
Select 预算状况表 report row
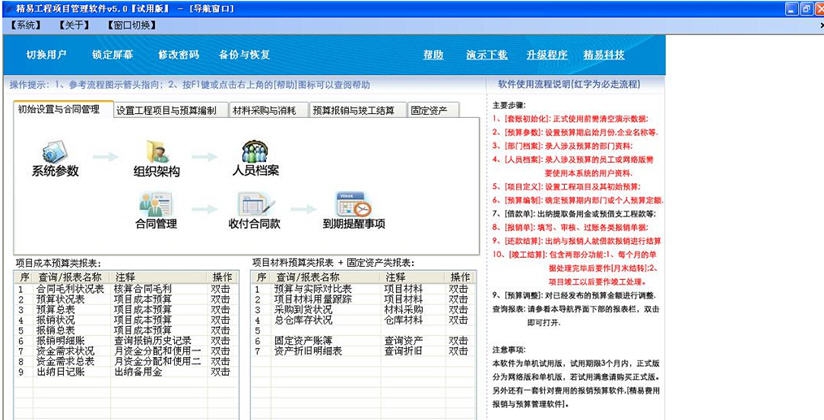click(126, 299)
